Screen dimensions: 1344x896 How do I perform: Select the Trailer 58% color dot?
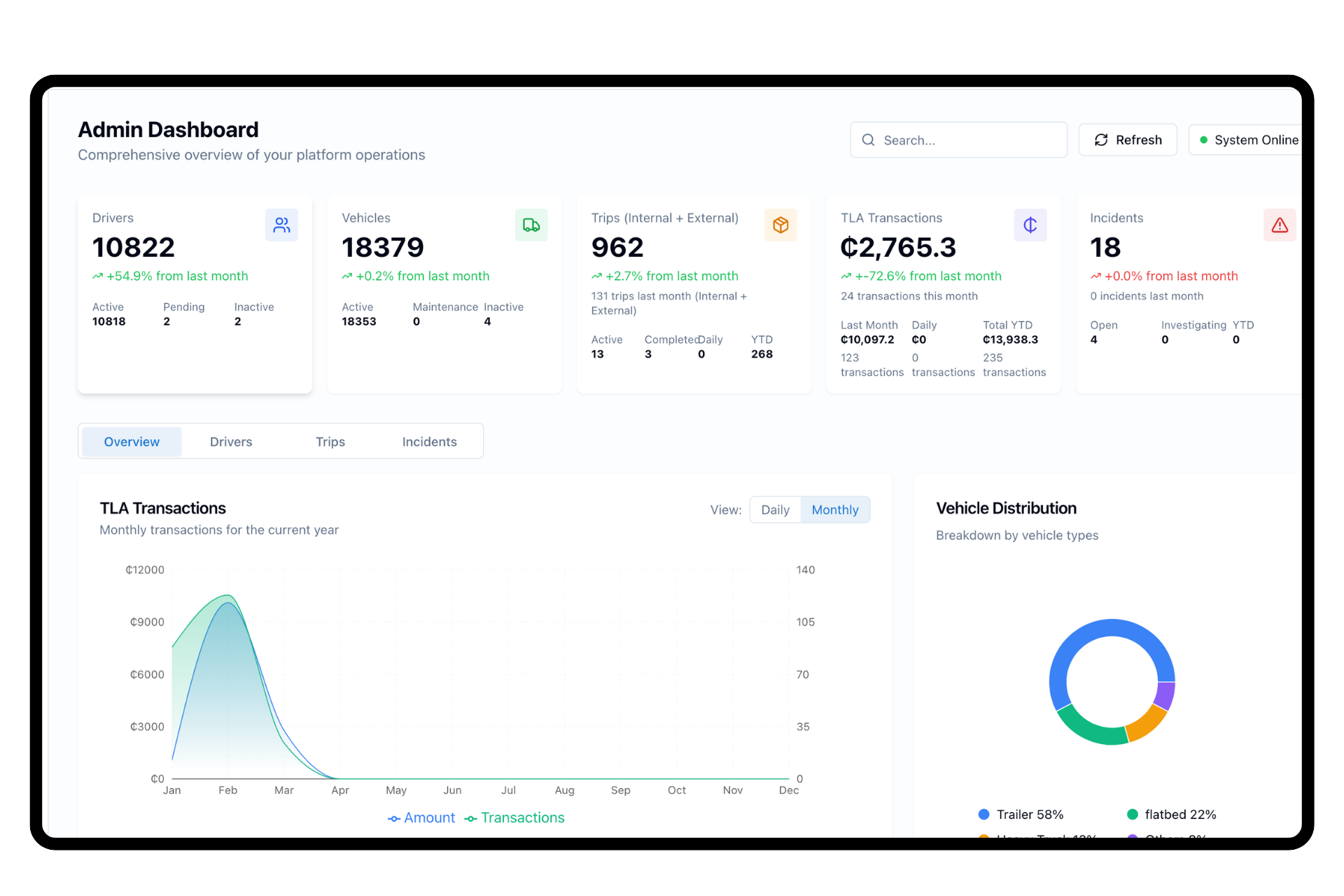(x=983, y=814)
